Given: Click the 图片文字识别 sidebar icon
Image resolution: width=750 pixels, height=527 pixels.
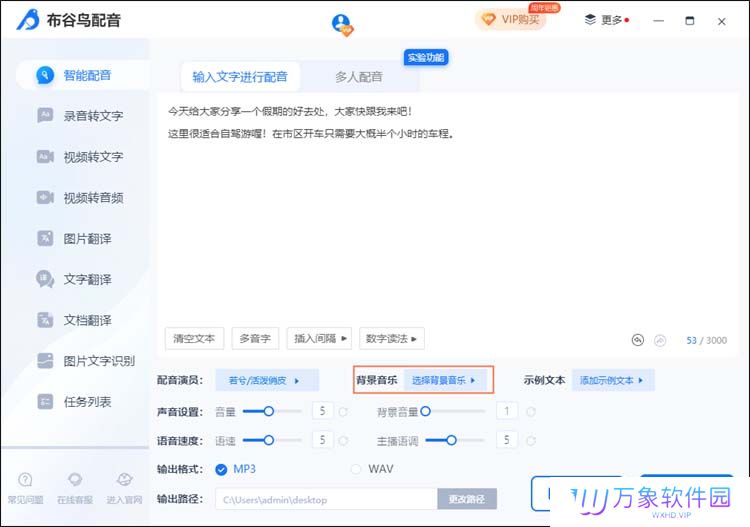Looking at the screenshot, I should [x=45, y=361].
